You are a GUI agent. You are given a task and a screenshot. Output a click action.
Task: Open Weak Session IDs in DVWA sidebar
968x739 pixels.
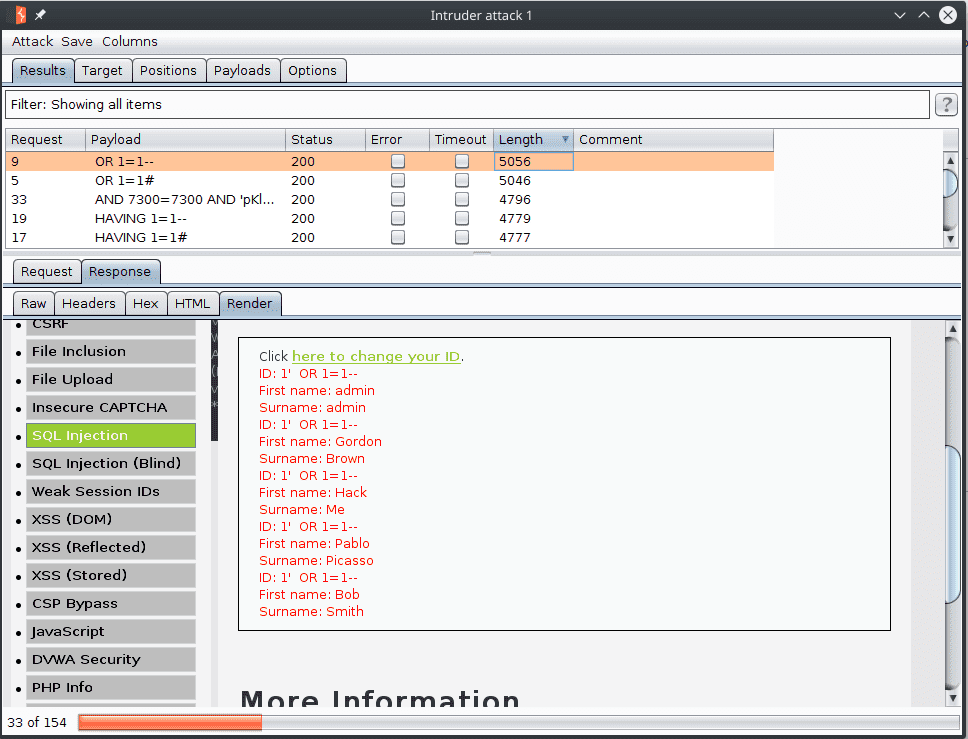tap(111, 491)
